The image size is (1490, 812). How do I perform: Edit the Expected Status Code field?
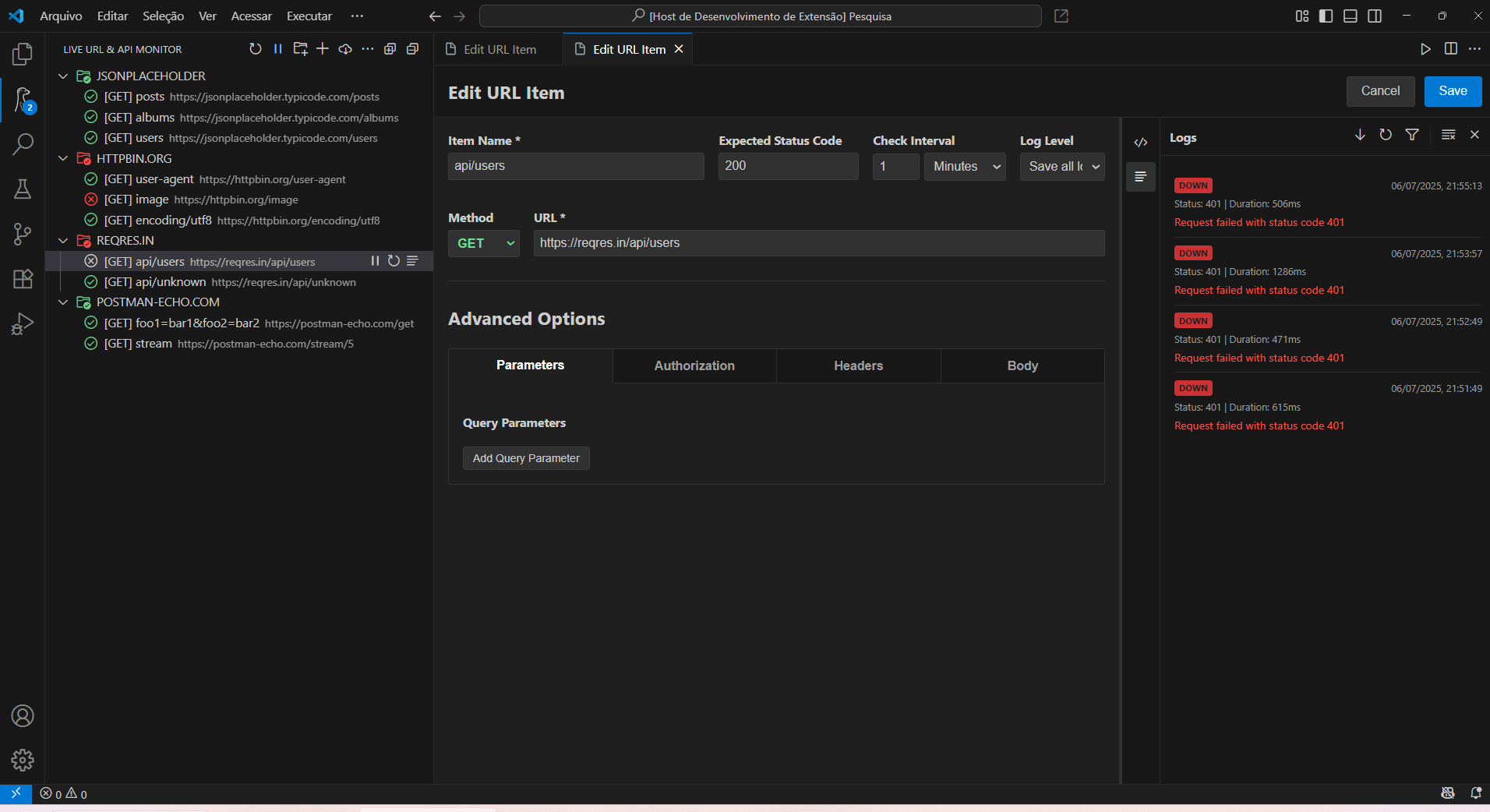[x=787, y=166]
